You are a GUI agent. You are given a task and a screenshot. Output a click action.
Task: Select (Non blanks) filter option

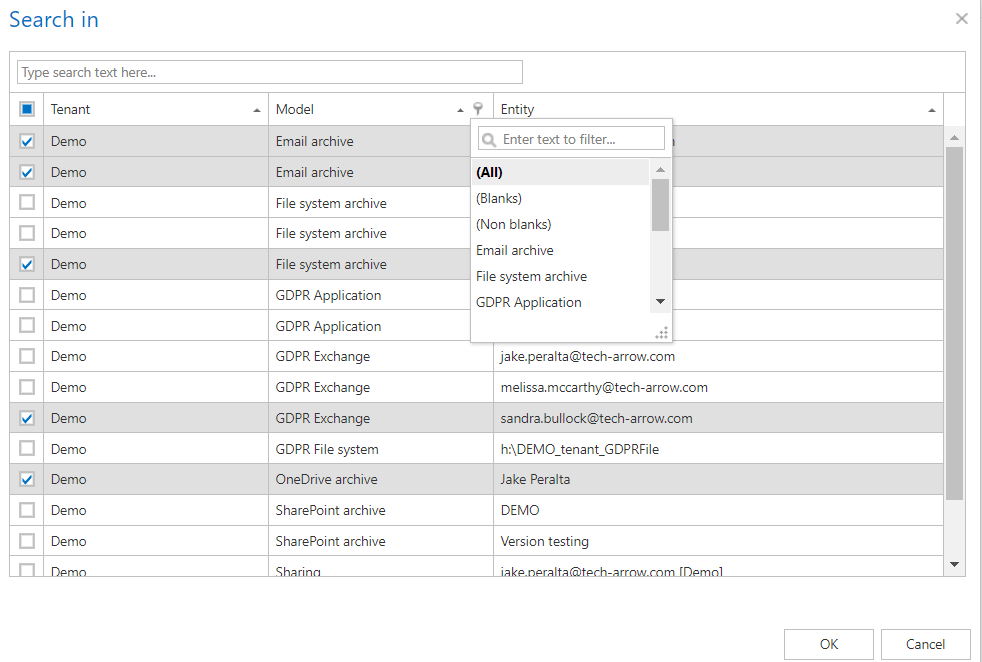click(514, 224)
